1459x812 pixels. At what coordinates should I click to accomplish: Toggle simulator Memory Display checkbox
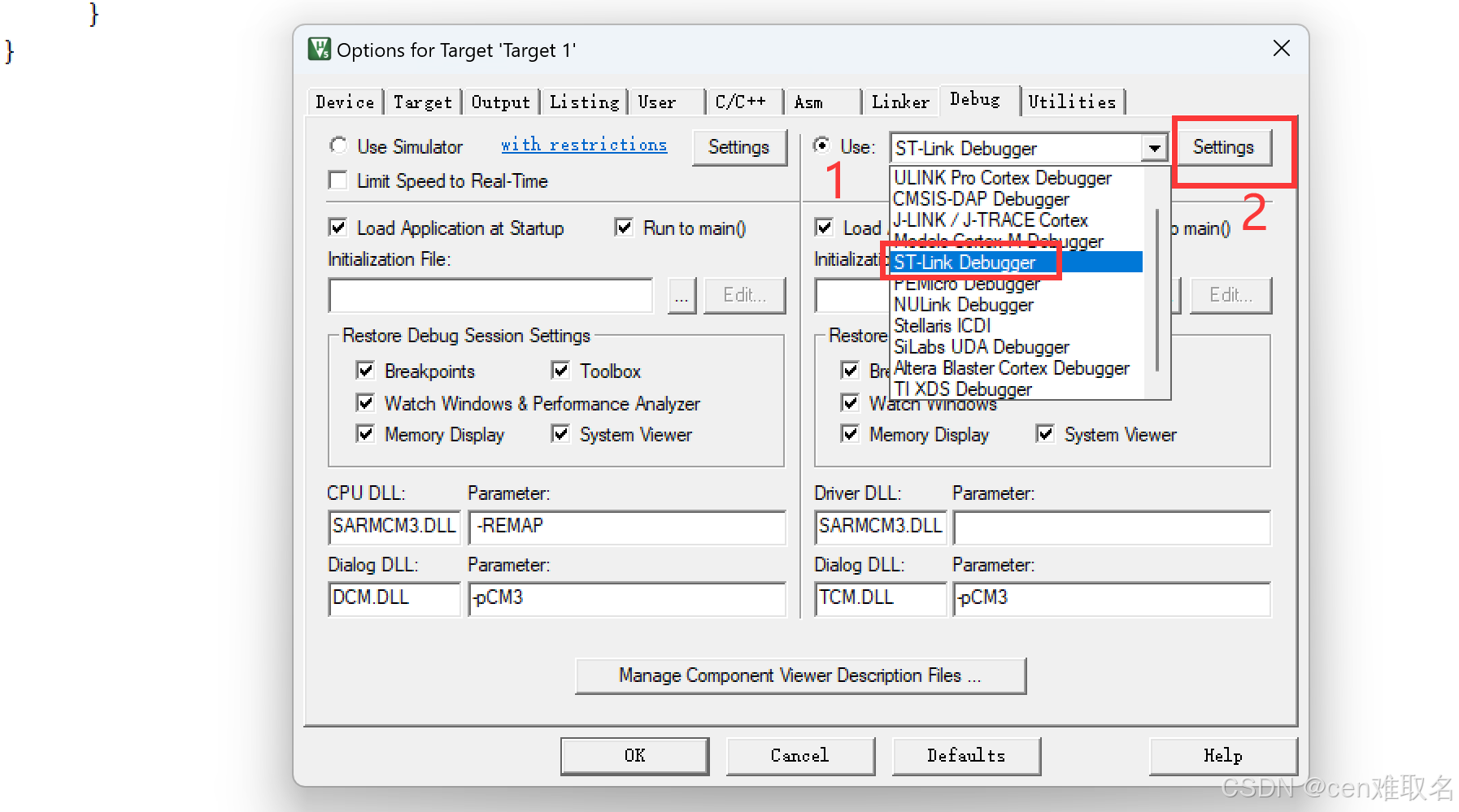365,433
